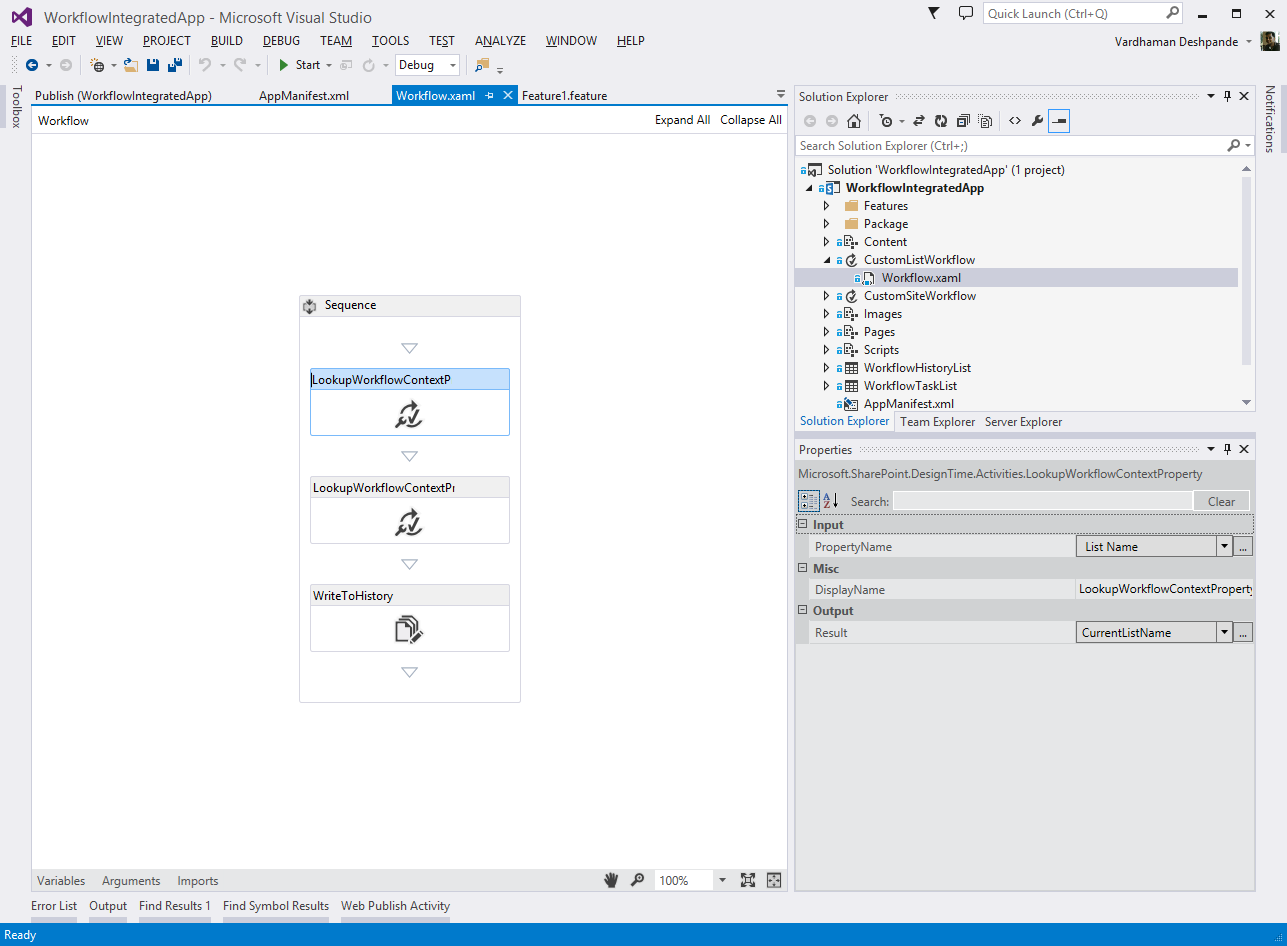This screenshot has width=1287, height=946.
Task: Switch to the Team Explorer tab
Action: 937,422
